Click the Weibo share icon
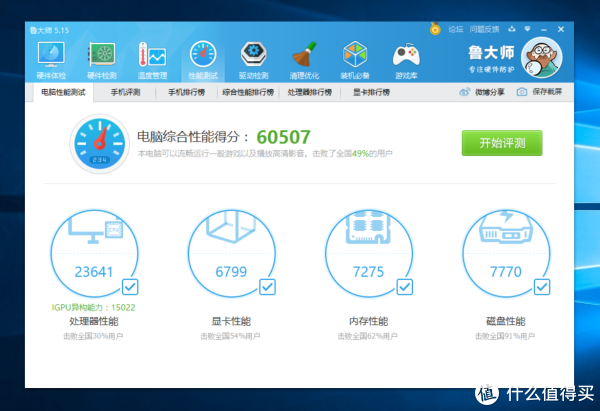 pyautogui.click(x=465, y=92)
